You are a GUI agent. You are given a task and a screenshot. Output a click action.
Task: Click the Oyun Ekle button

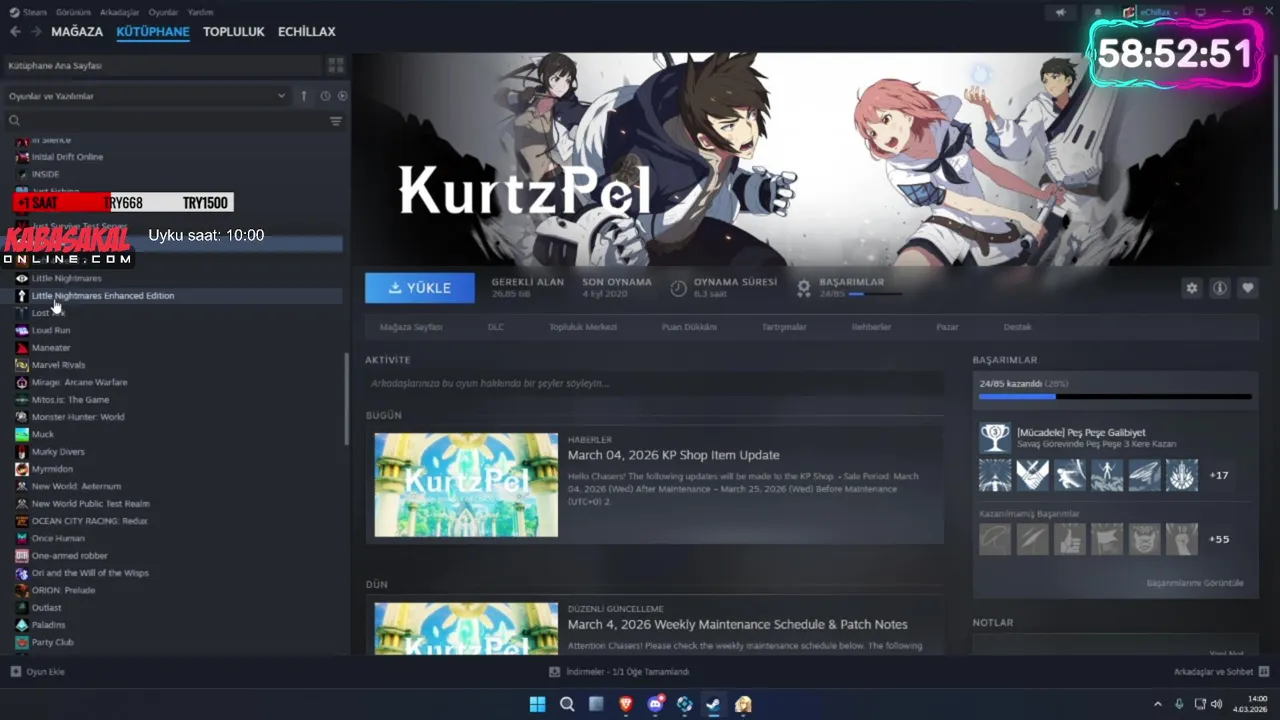tap(37, 672)
